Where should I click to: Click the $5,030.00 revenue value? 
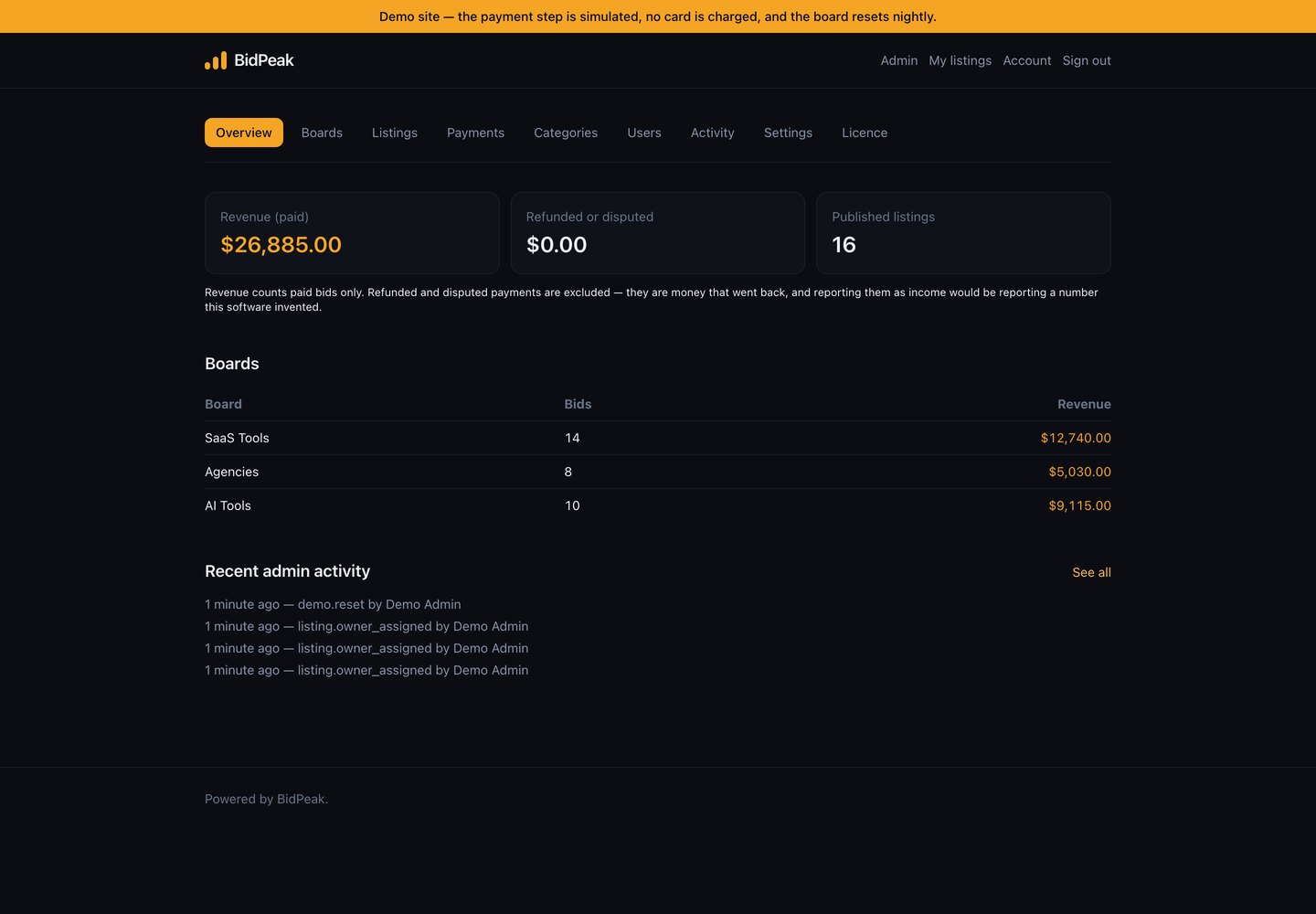click(x=1079, y=472)
